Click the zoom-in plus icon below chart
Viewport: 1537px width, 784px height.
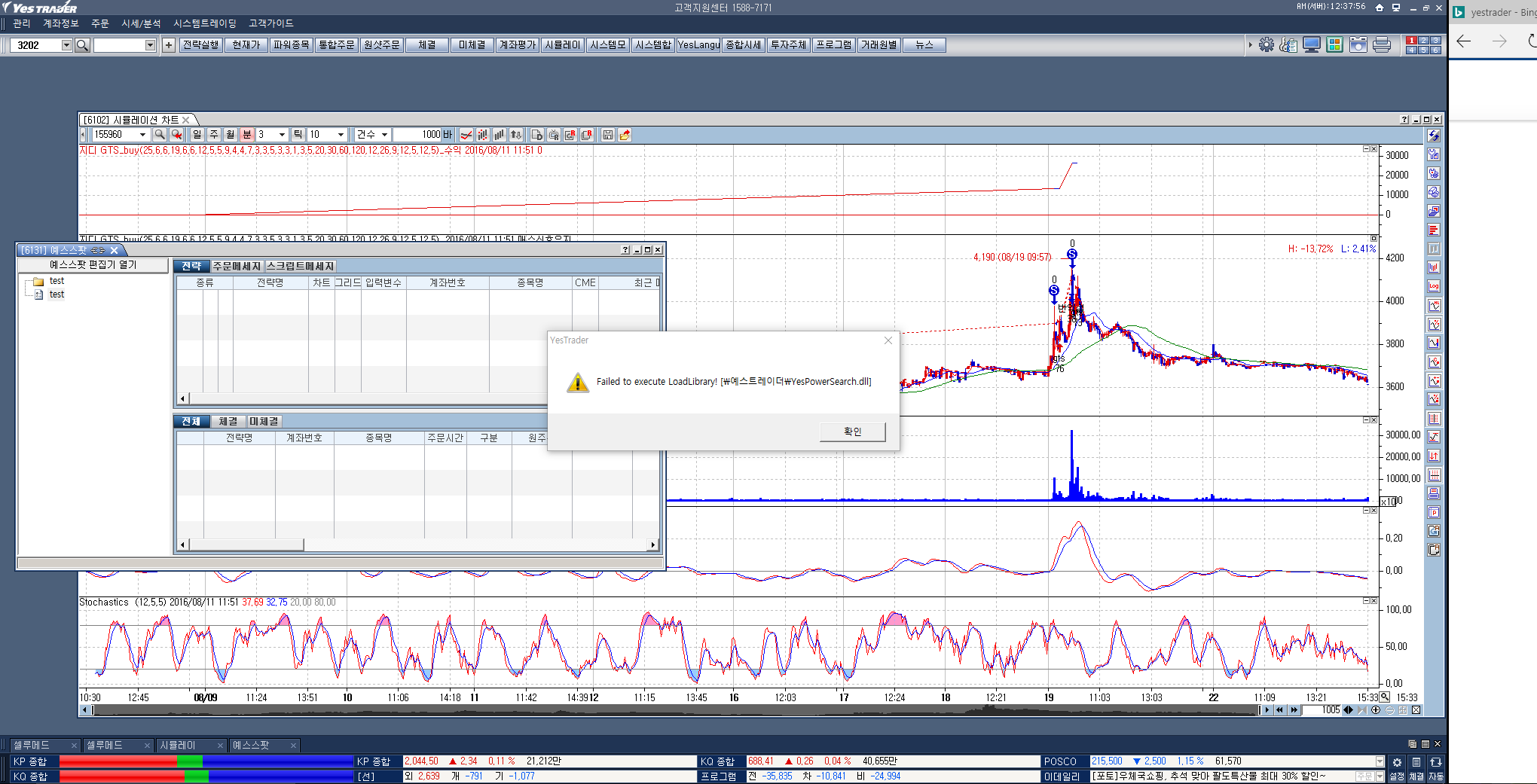click(1376, 710)
